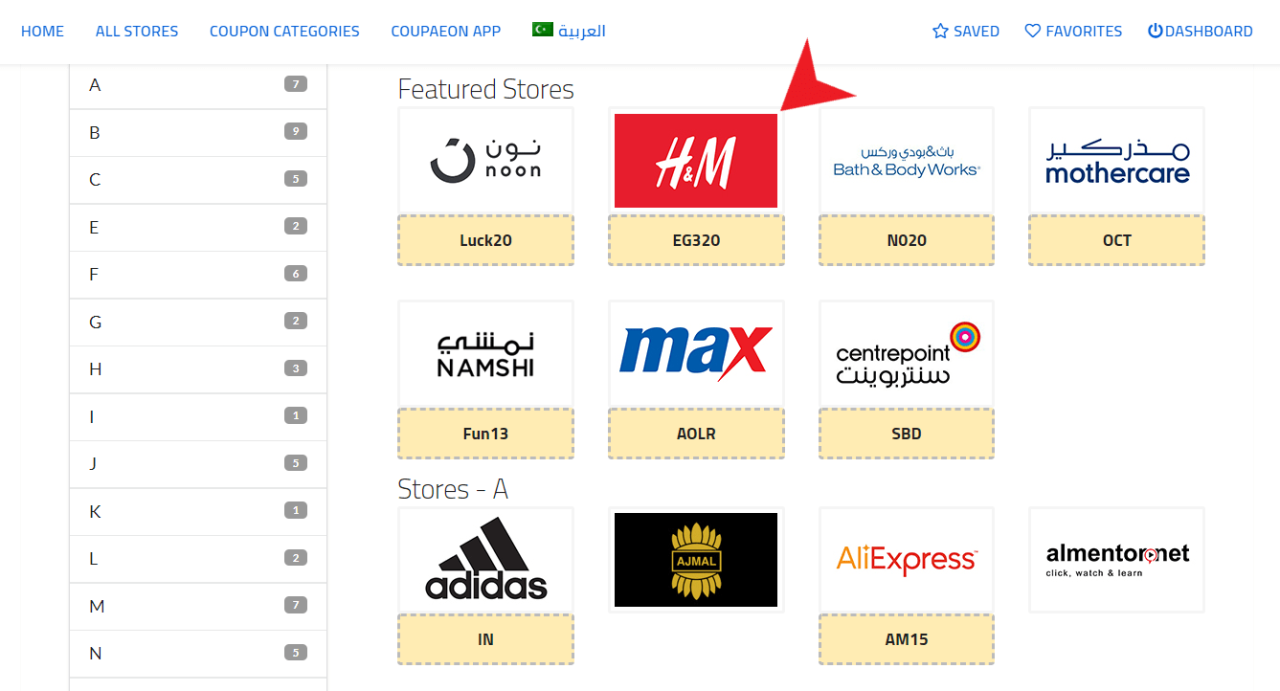Open Favorites heart link
1280x691 pixels.
(1073, 31)
